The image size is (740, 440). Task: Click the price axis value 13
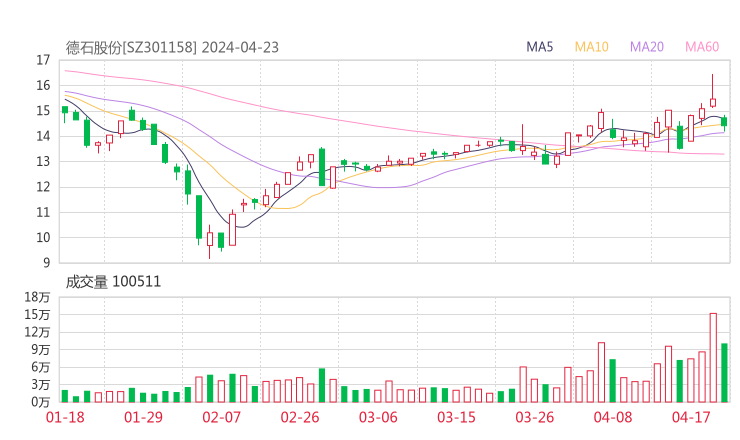(43, 162)
